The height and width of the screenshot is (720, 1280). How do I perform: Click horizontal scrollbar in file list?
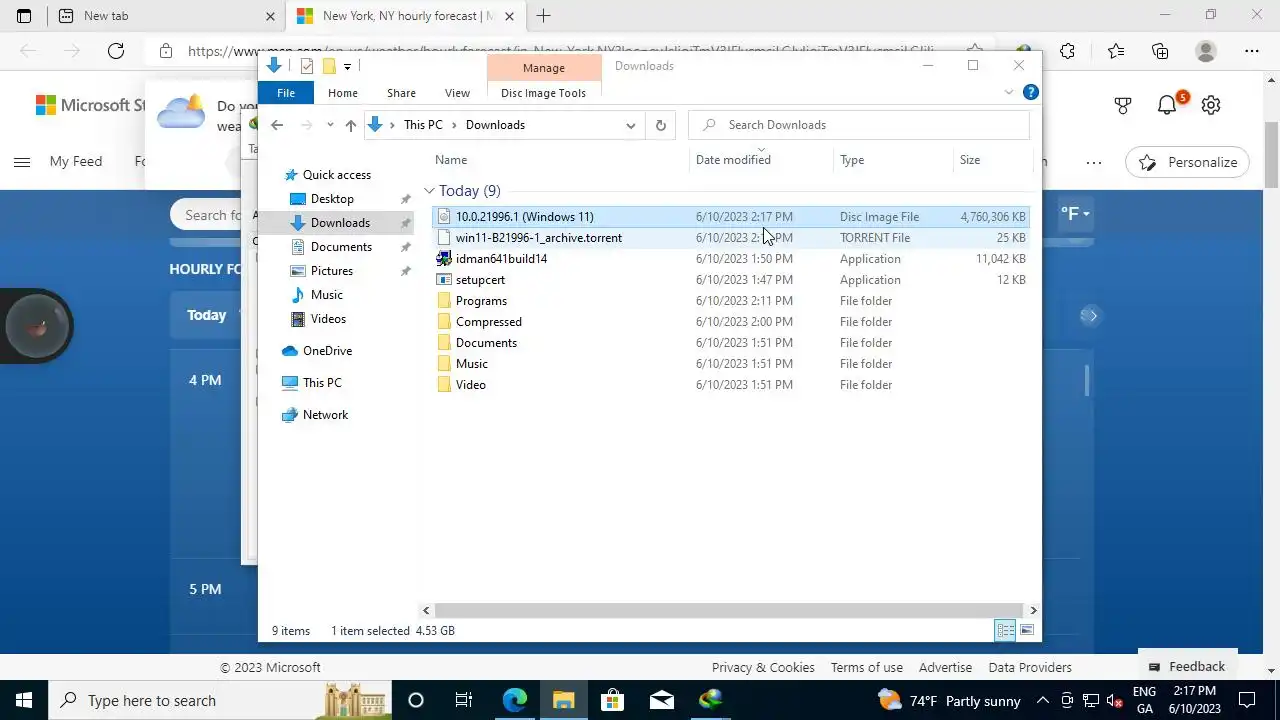[729, 610]
